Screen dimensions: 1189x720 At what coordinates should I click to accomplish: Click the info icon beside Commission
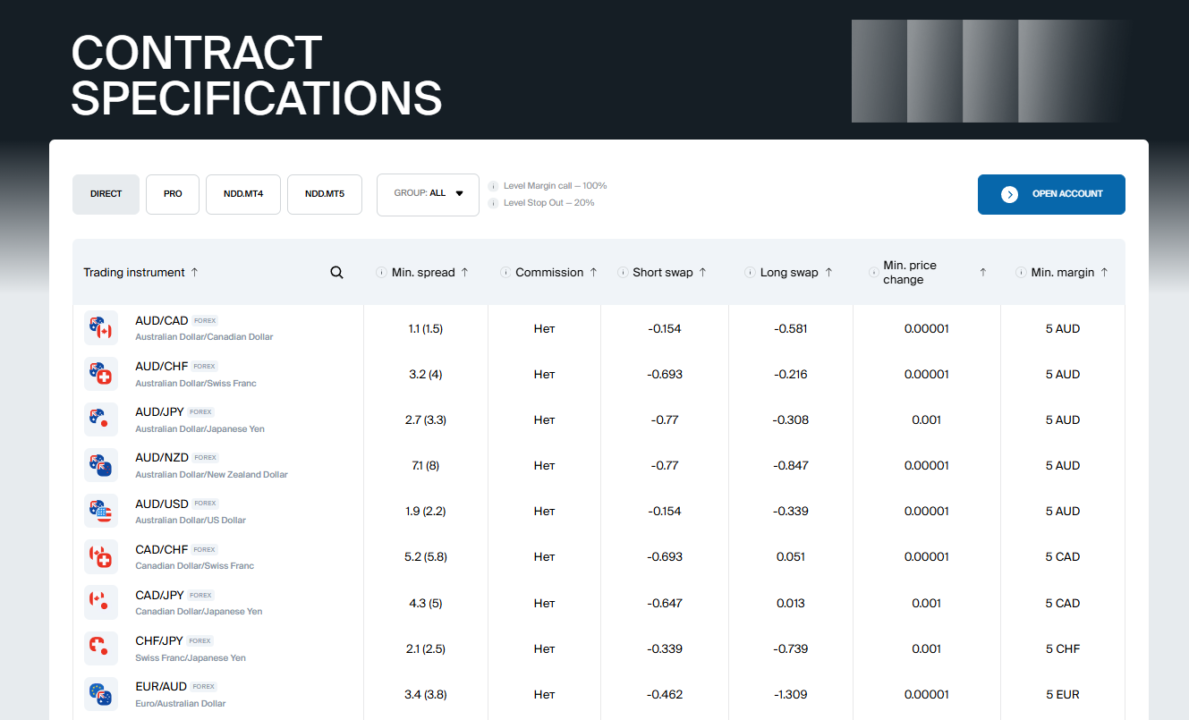coord(505,272)
